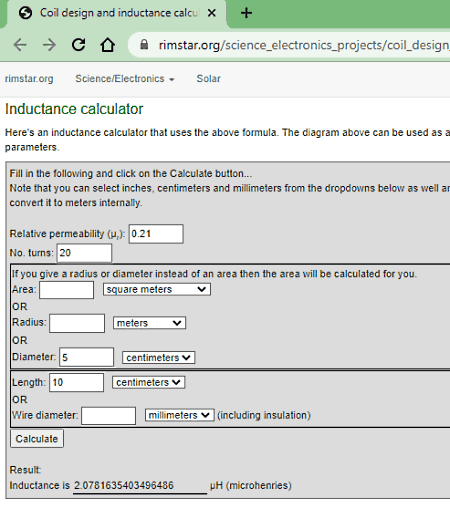Click the Calculate button
Image resolution: width=450 pixels, height=508 pixels.
point(37,439)
